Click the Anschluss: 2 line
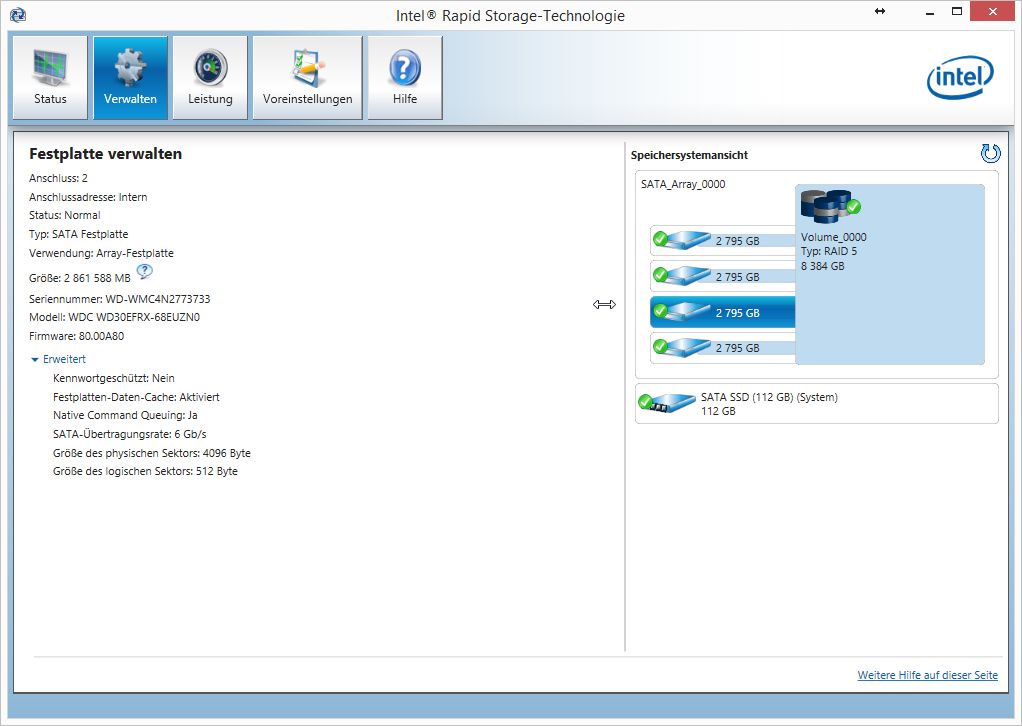 pyautogui.click(x=58, y=178)
